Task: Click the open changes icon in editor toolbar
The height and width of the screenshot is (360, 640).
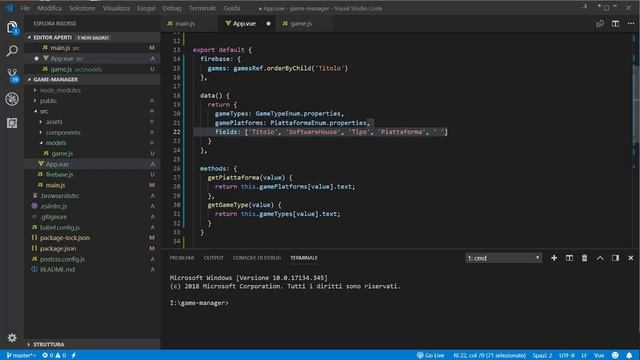Action: pyautogui.click(x=600, y=24)
